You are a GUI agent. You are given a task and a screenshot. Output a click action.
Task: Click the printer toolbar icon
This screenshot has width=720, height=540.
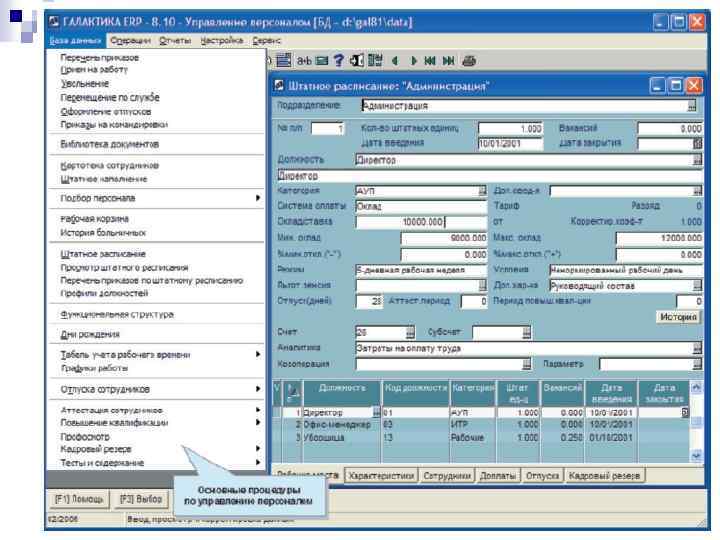coord(469,61)
